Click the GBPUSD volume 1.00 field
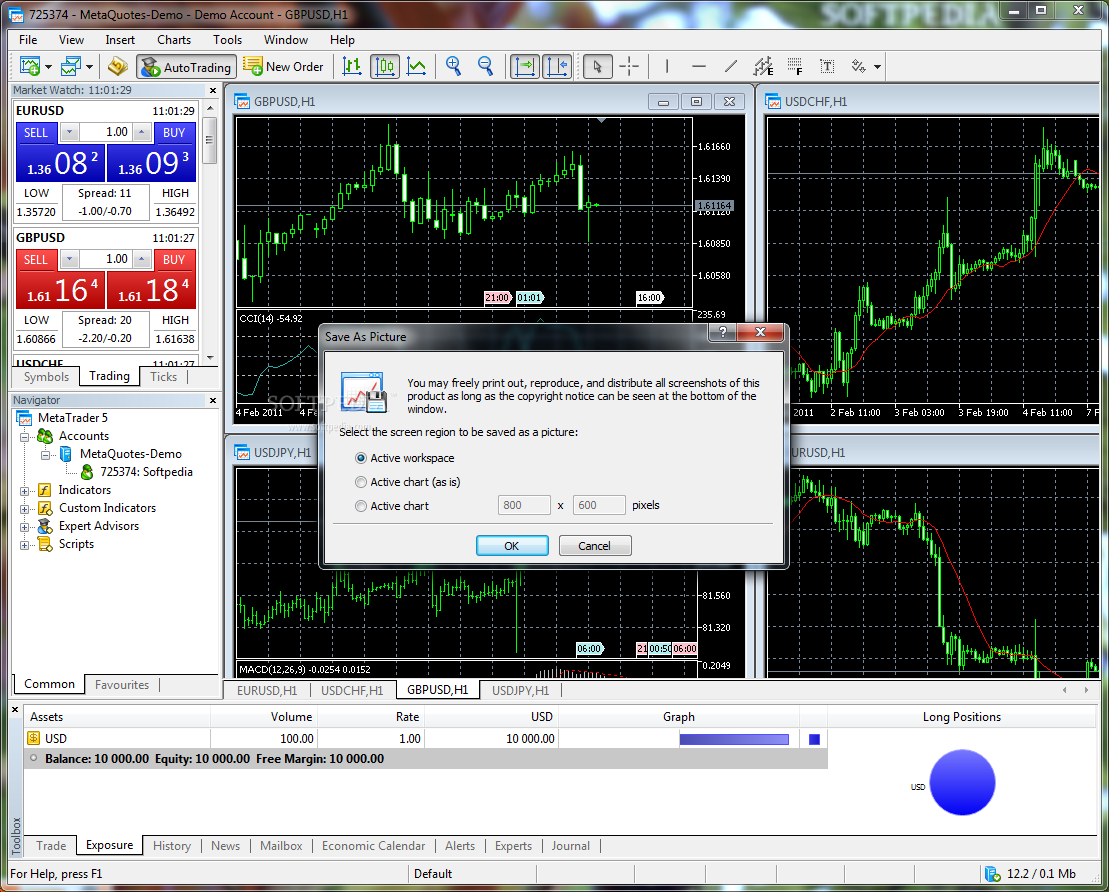 (106, 259)
